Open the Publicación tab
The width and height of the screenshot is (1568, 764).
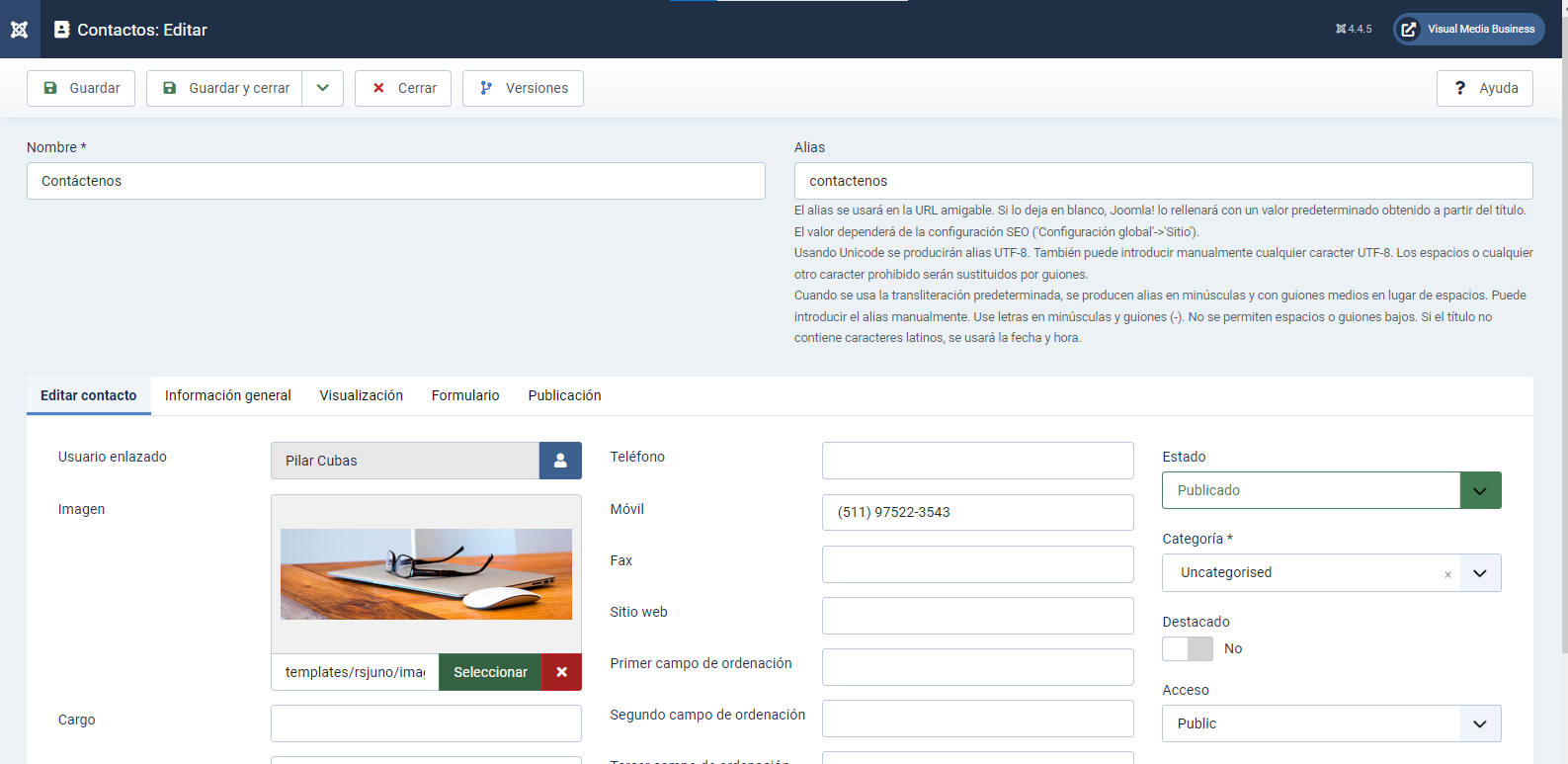point(564,395)
